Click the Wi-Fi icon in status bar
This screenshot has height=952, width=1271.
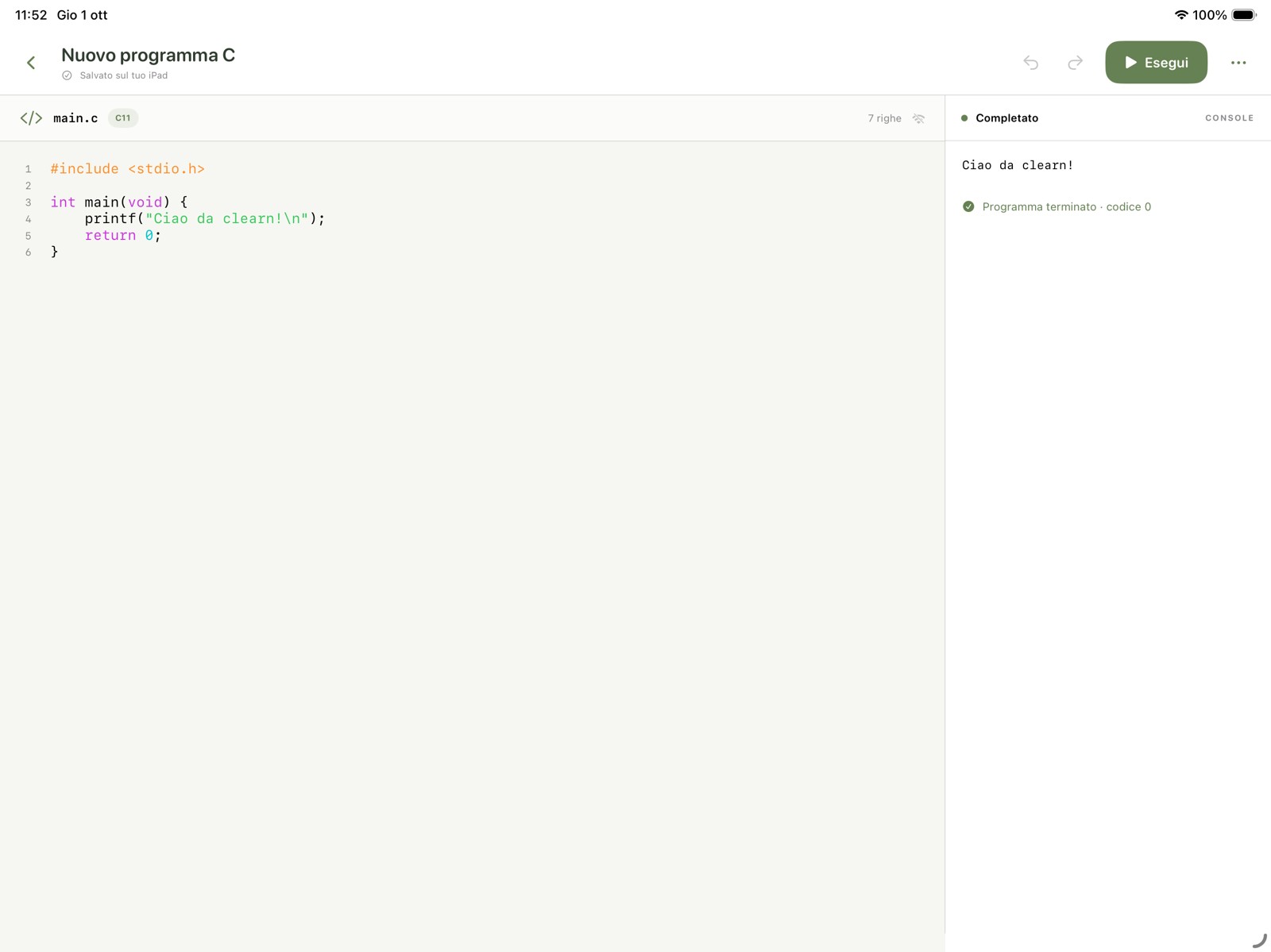point(1181,15)
